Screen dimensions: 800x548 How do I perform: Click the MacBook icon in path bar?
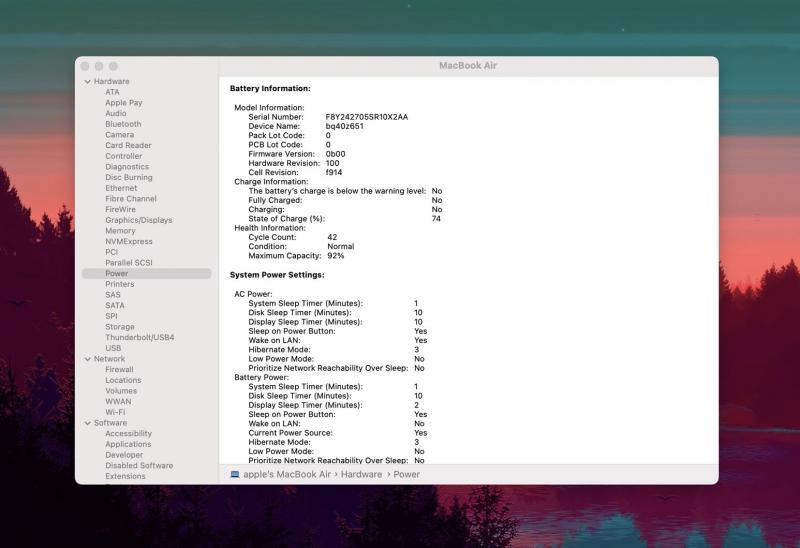pos(235,475)
